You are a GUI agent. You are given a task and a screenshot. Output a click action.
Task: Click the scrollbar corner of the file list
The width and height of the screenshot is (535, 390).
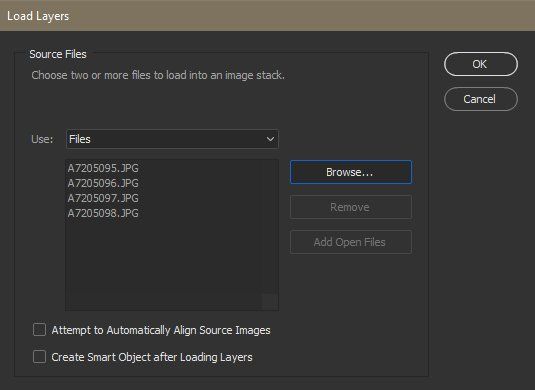tap(270, 302)
